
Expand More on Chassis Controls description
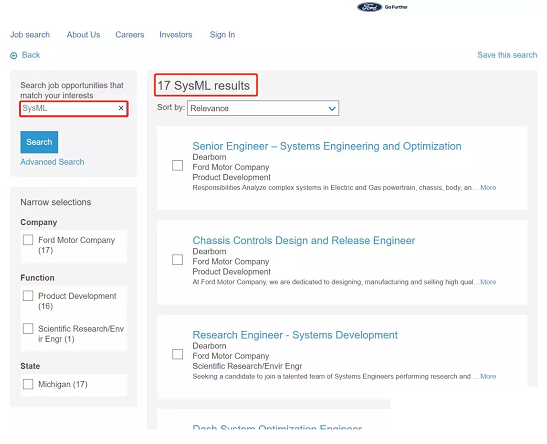click(x=488, y=282)
